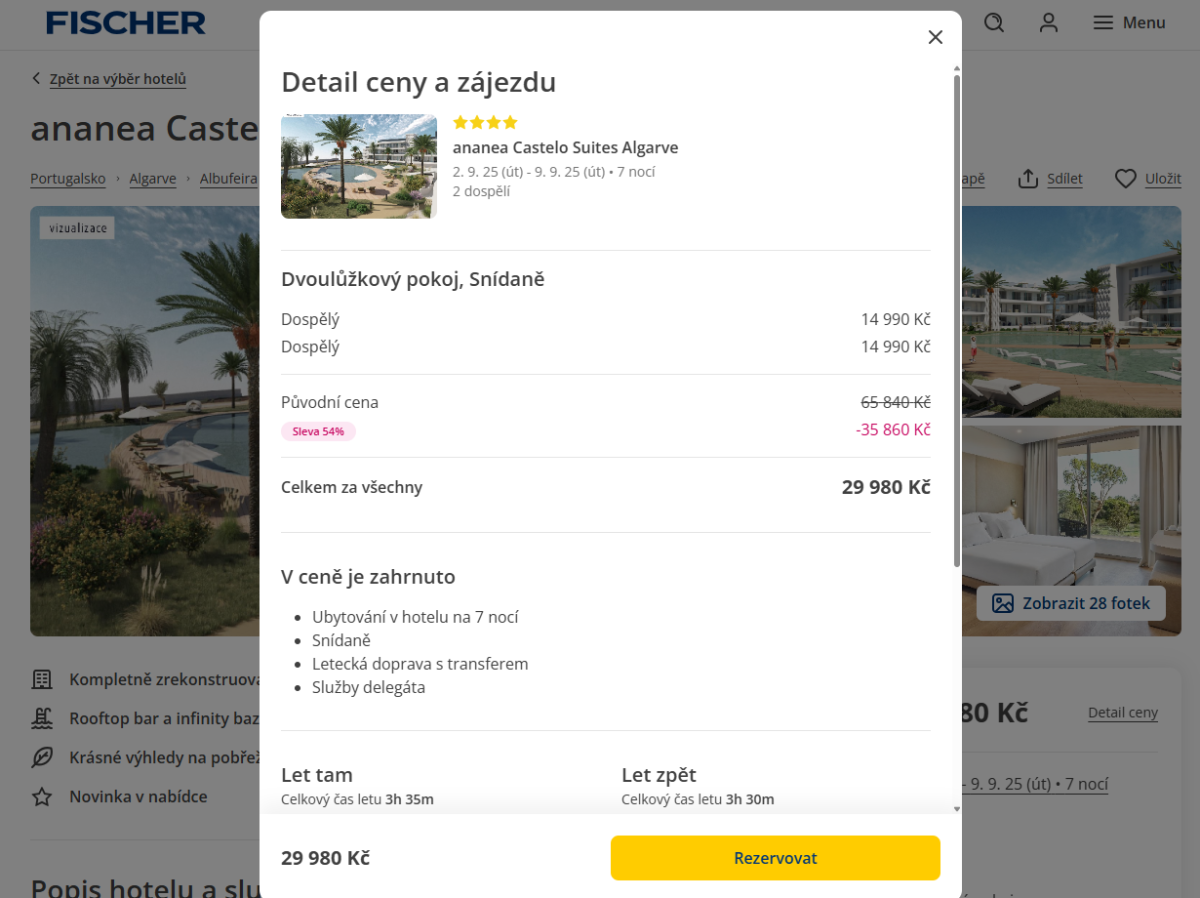This screenshot has width=1200, height=898.
Task: Open the Detail ceny link
Action: 1122,713
